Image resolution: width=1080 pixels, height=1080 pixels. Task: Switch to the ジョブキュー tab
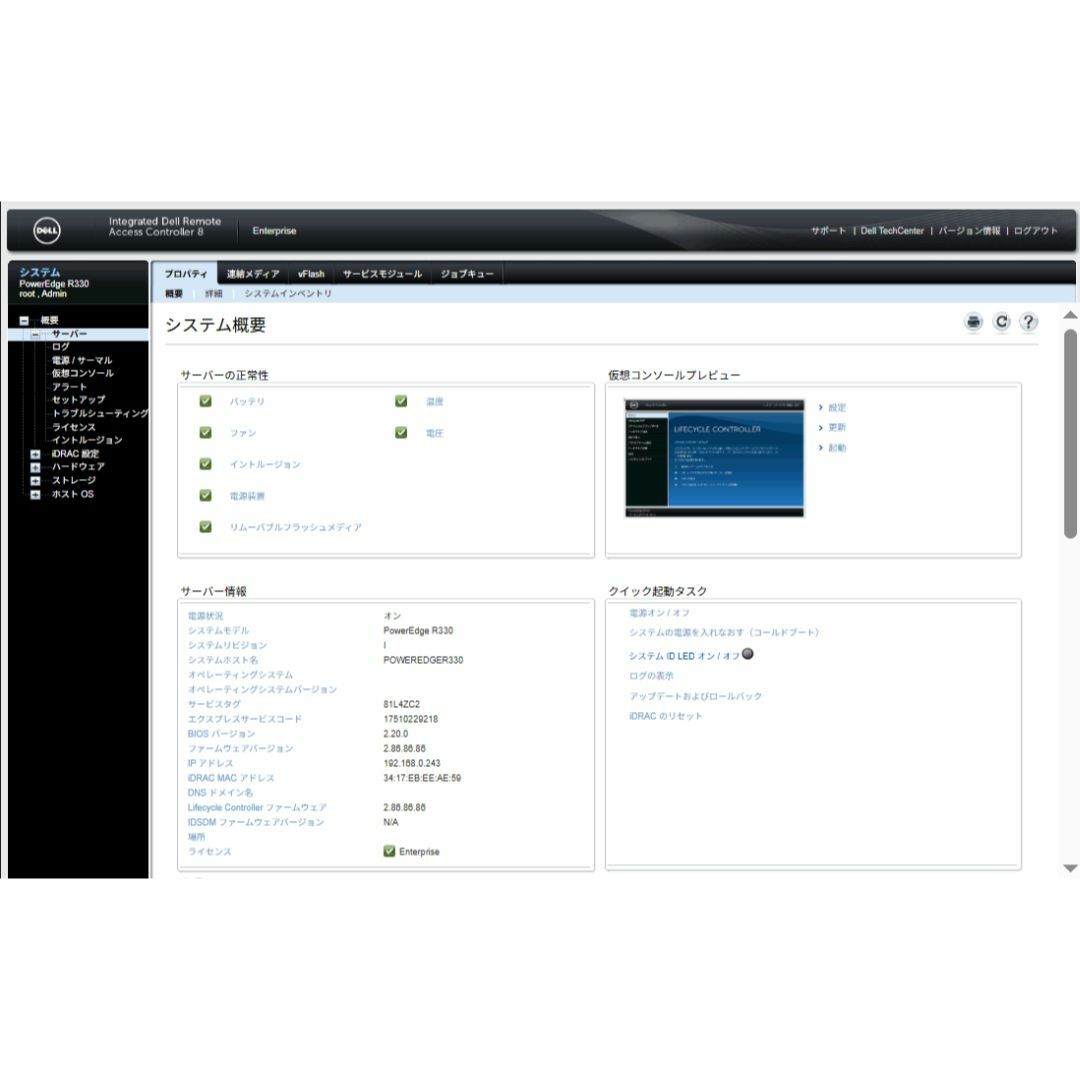pyautogui.click(x=467, y=273)
